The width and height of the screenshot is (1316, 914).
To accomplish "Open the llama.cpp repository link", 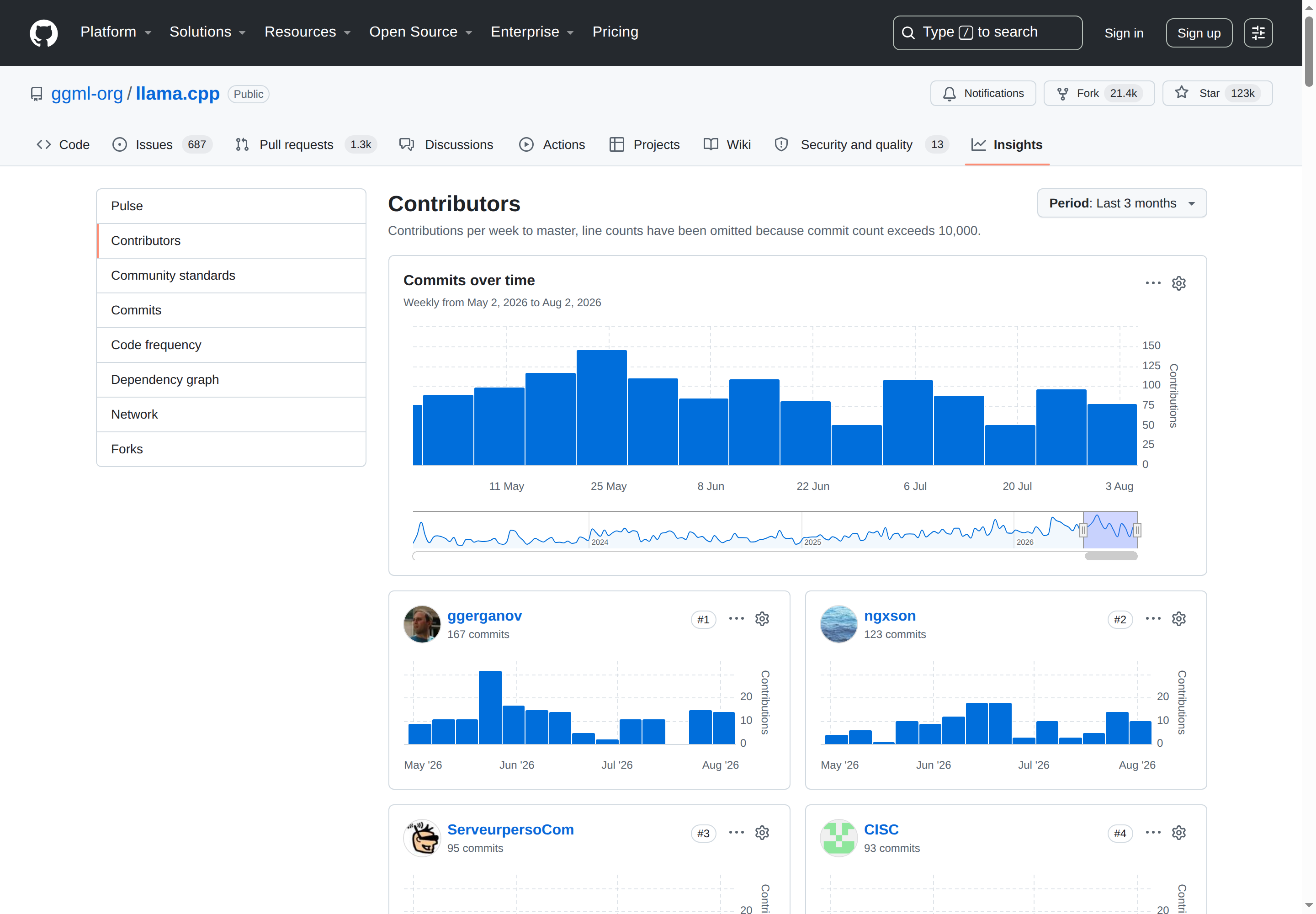I will 178,93.
